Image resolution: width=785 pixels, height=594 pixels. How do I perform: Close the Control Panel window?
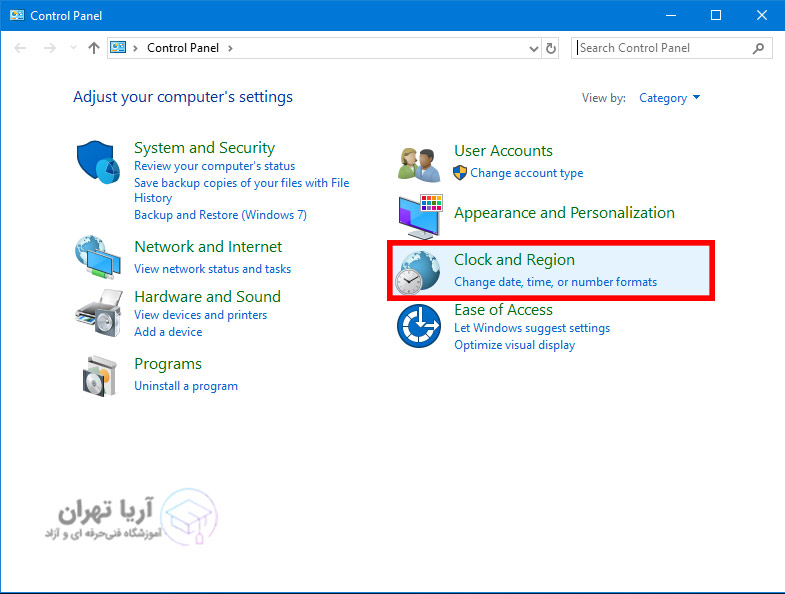click(x=761, y=16)
